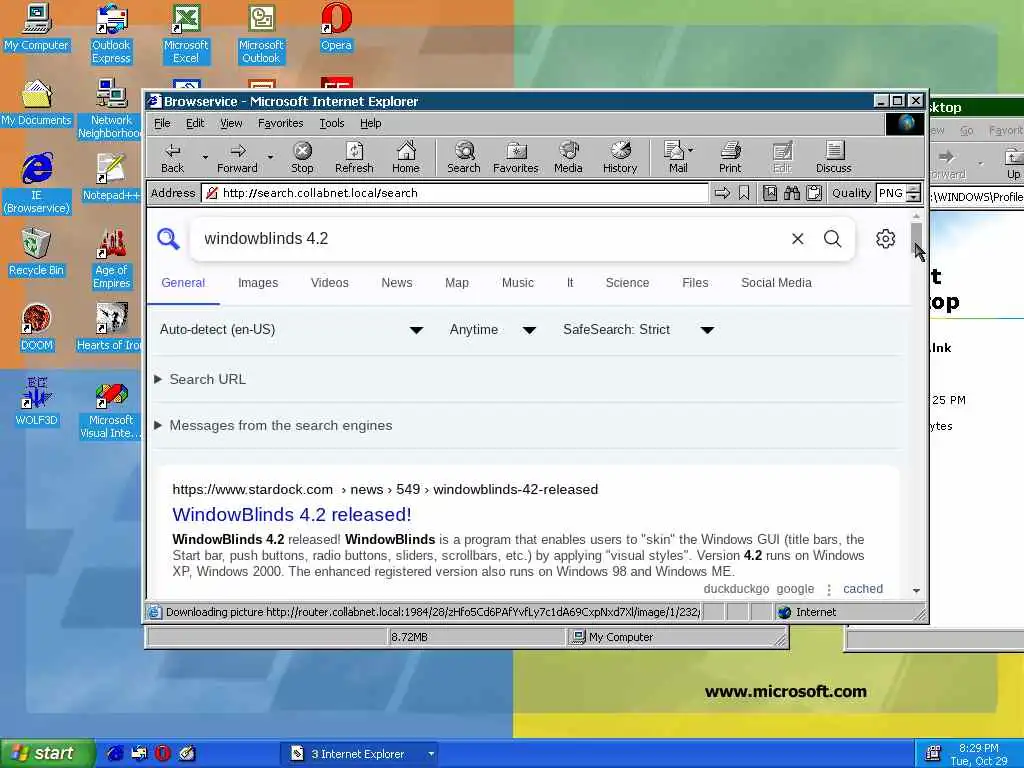Open the WindowBlinds 4.2 released! link

coord(292,515)
